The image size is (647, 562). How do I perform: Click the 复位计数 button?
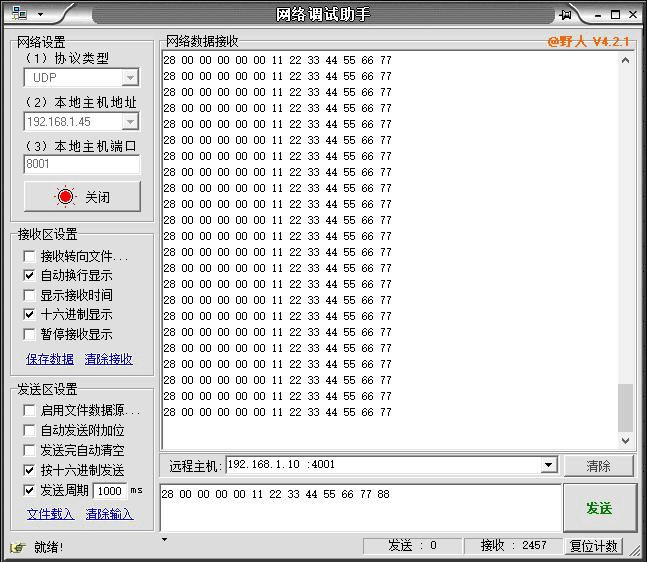coord(594,546)
